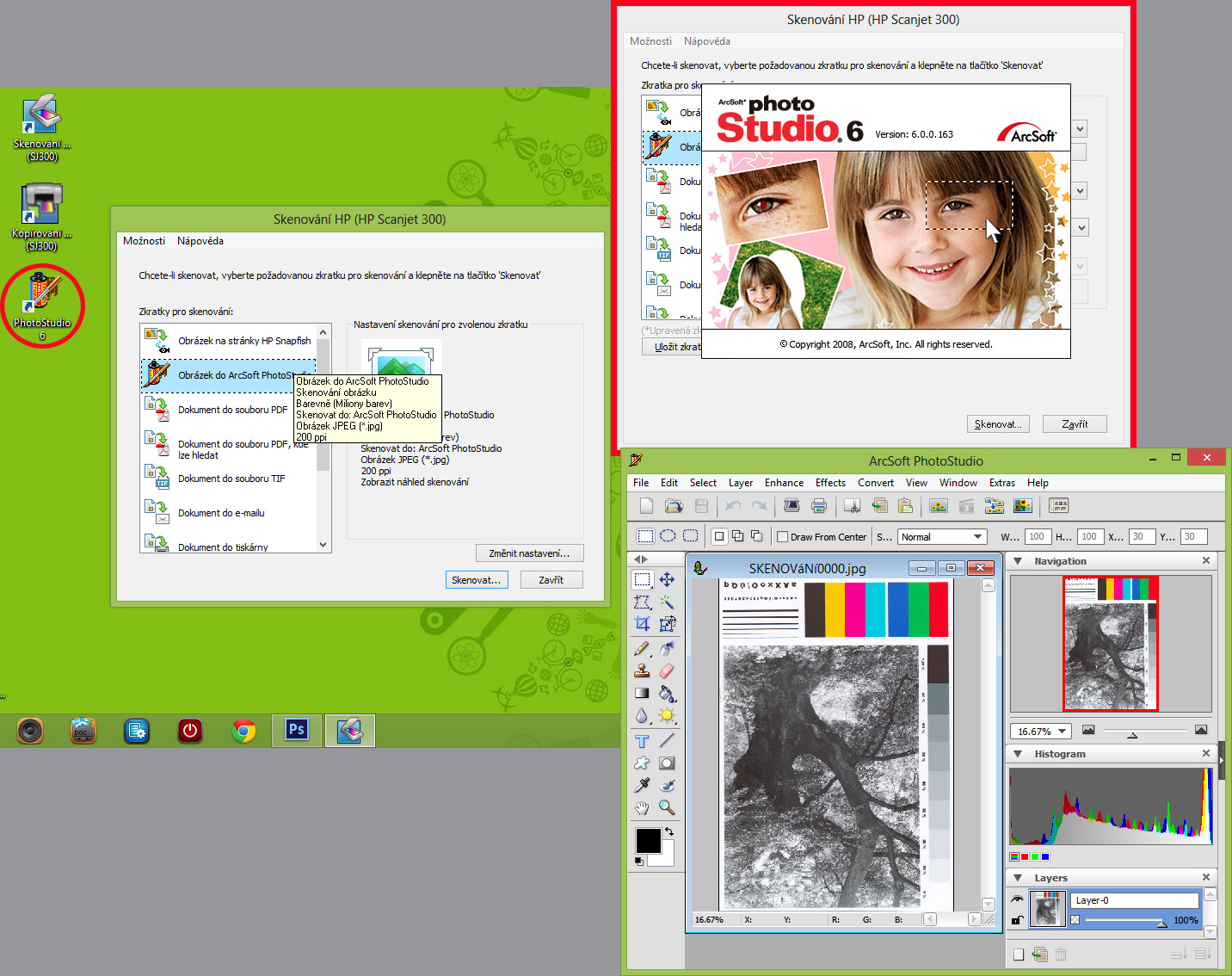Image resolution: width=1232 pixels, height=976 pixels.
Task: Click the foreground black color swatch
Action: [x=648, y=840]
